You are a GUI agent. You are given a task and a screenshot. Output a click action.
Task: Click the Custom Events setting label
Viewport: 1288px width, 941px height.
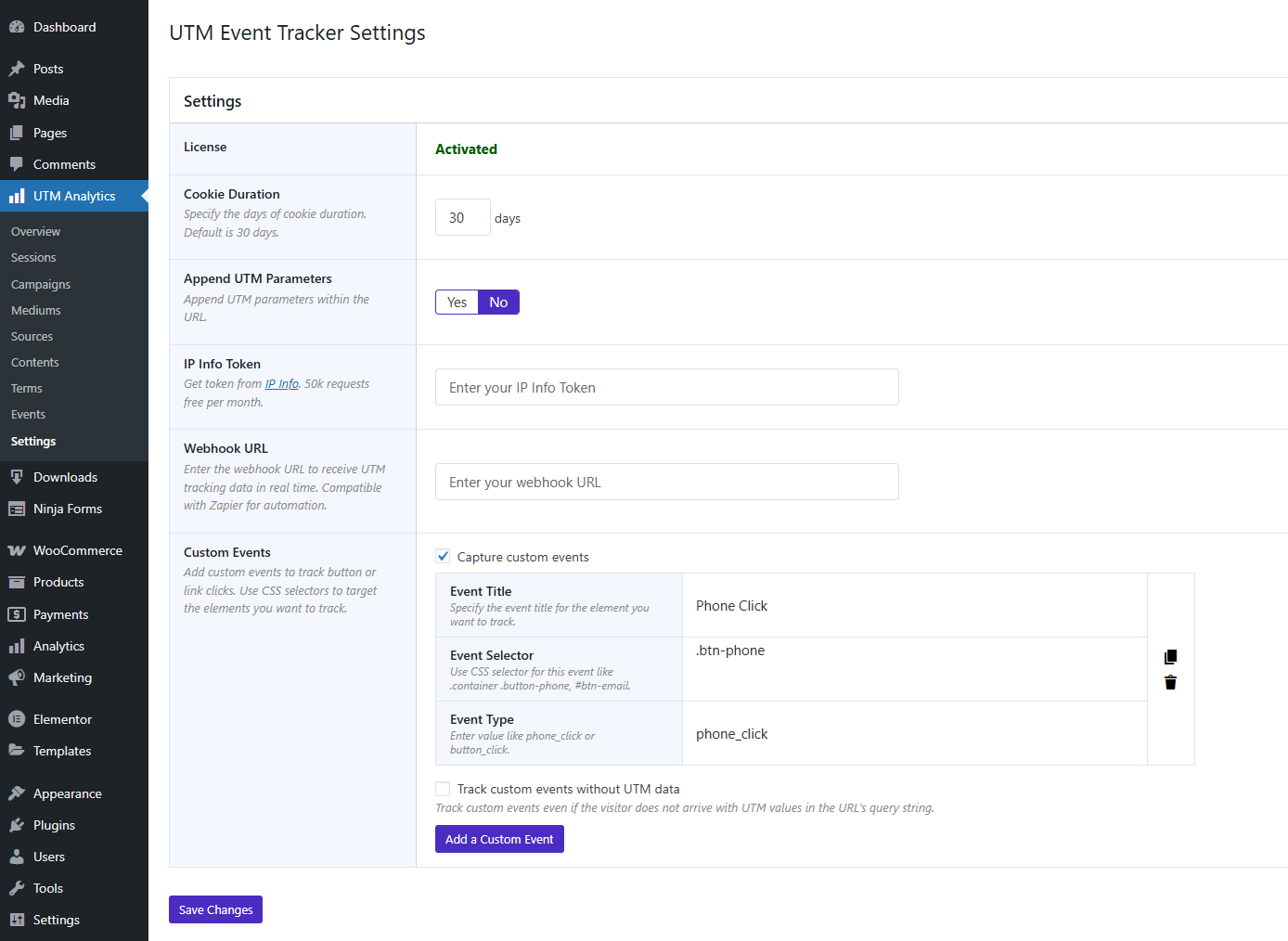click(227, 552)
